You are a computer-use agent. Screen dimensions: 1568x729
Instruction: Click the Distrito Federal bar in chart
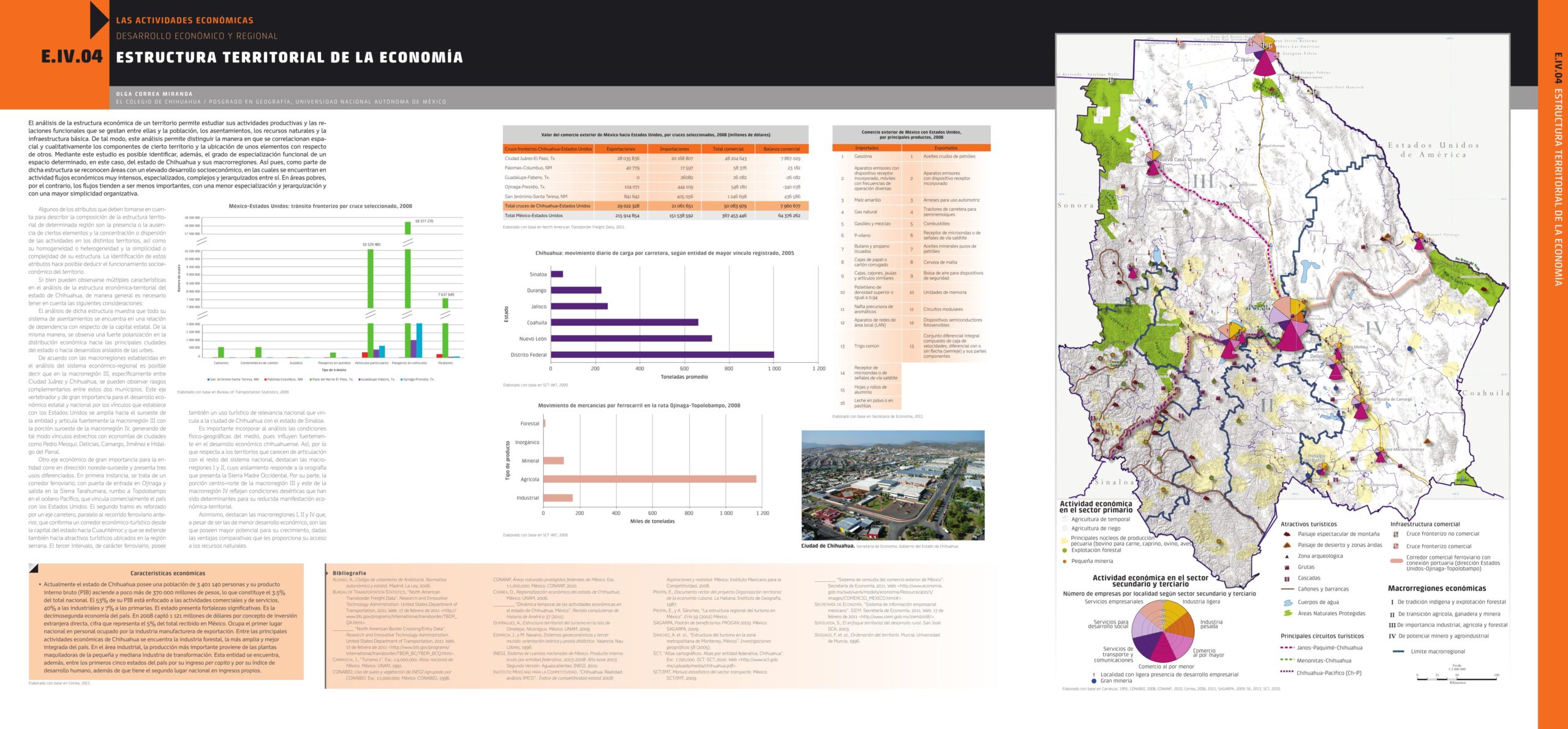[x=661, y=355]
